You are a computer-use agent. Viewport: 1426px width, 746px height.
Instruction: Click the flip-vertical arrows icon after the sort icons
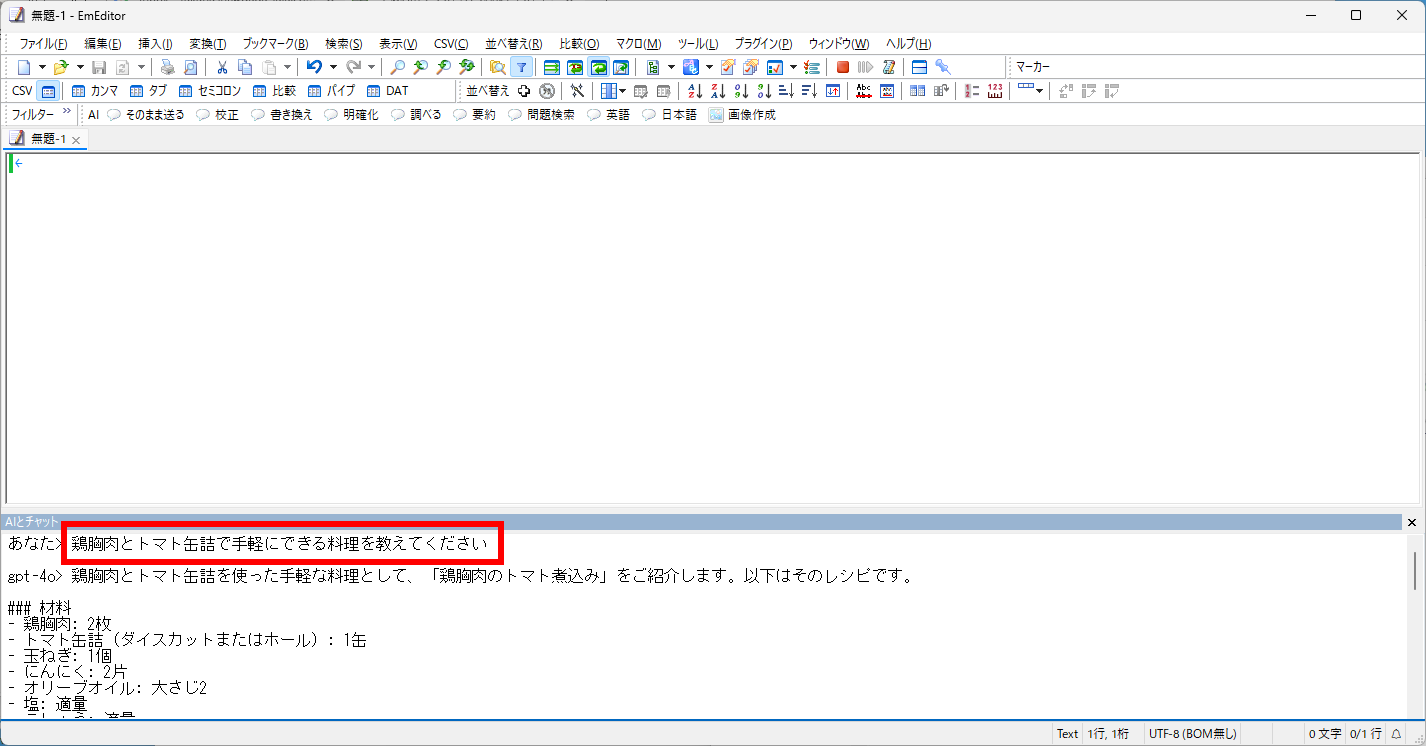click(x=833, y=91)
